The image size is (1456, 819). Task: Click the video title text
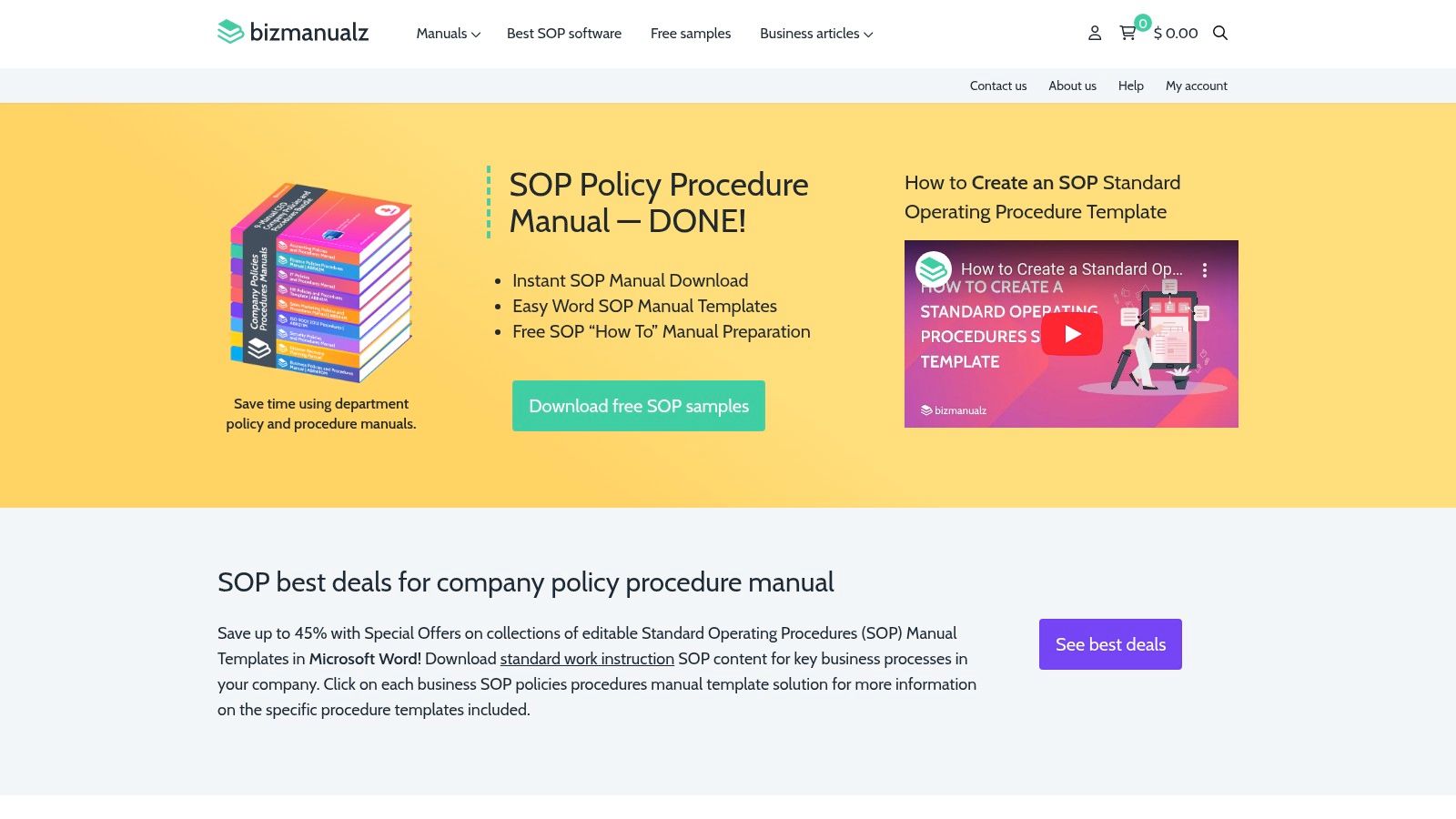pos(1071,269)
